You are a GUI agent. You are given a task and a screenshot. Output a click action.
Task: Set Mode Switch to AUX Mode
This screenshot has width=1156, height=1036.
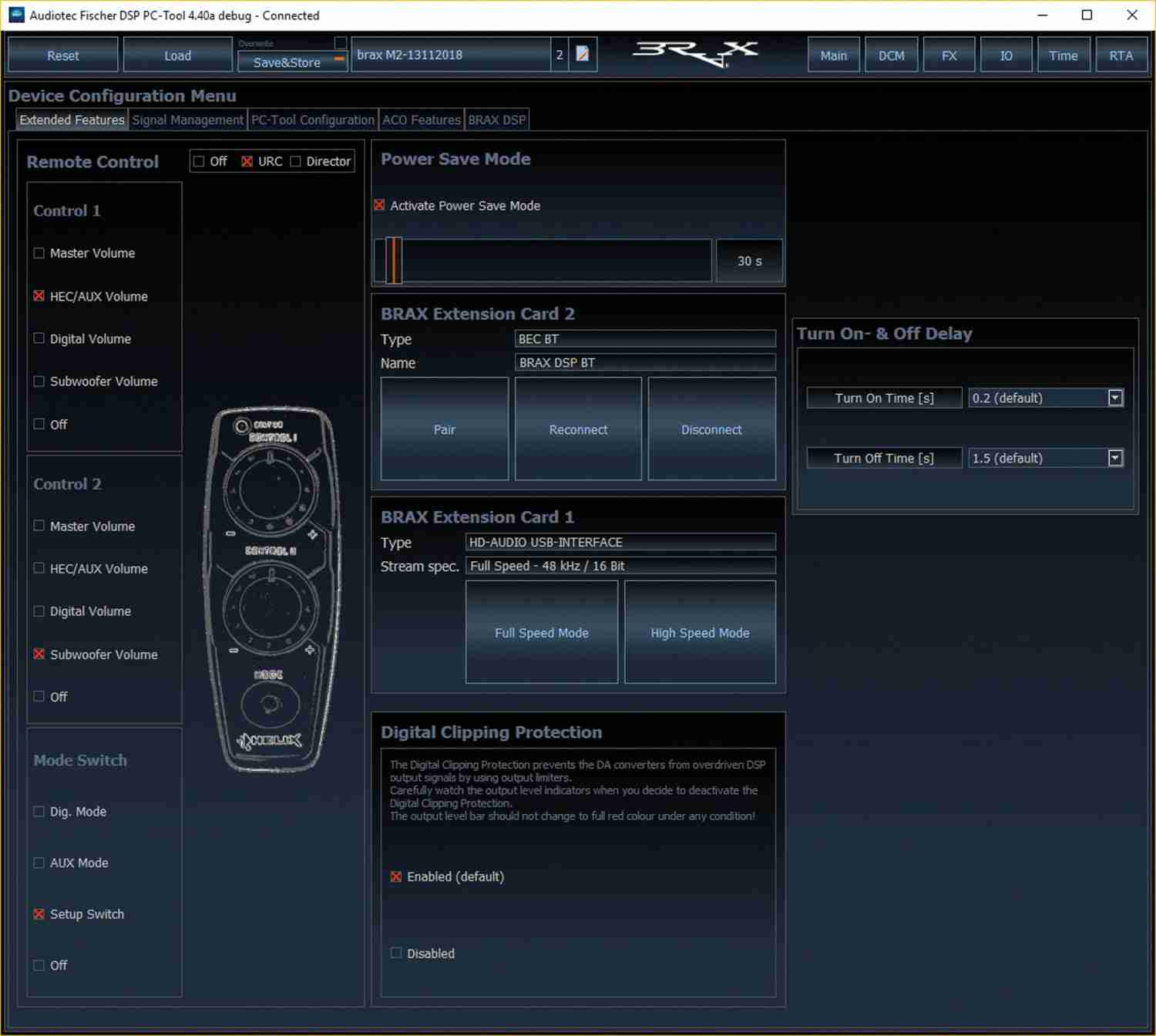coord(39,863)
